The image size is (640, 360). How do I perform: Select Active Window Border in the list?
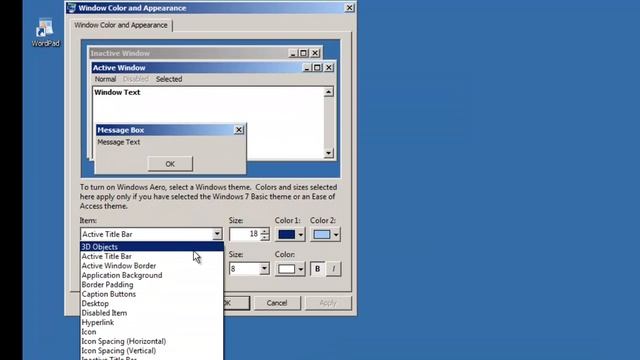pyautogui.click(x=152, y=266)
